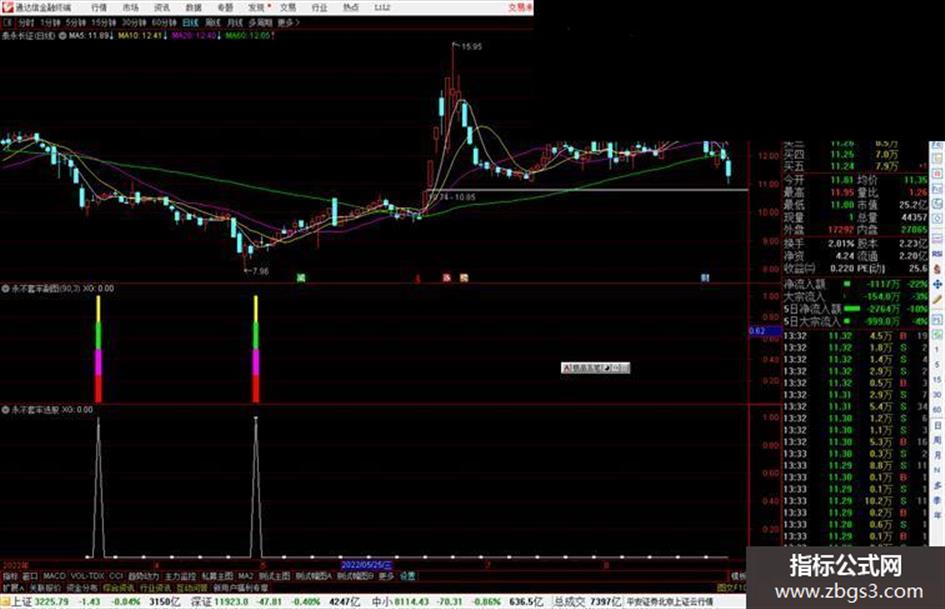
Task: Switch chart to 60分钟 period
Action: [x=164, y=23]
